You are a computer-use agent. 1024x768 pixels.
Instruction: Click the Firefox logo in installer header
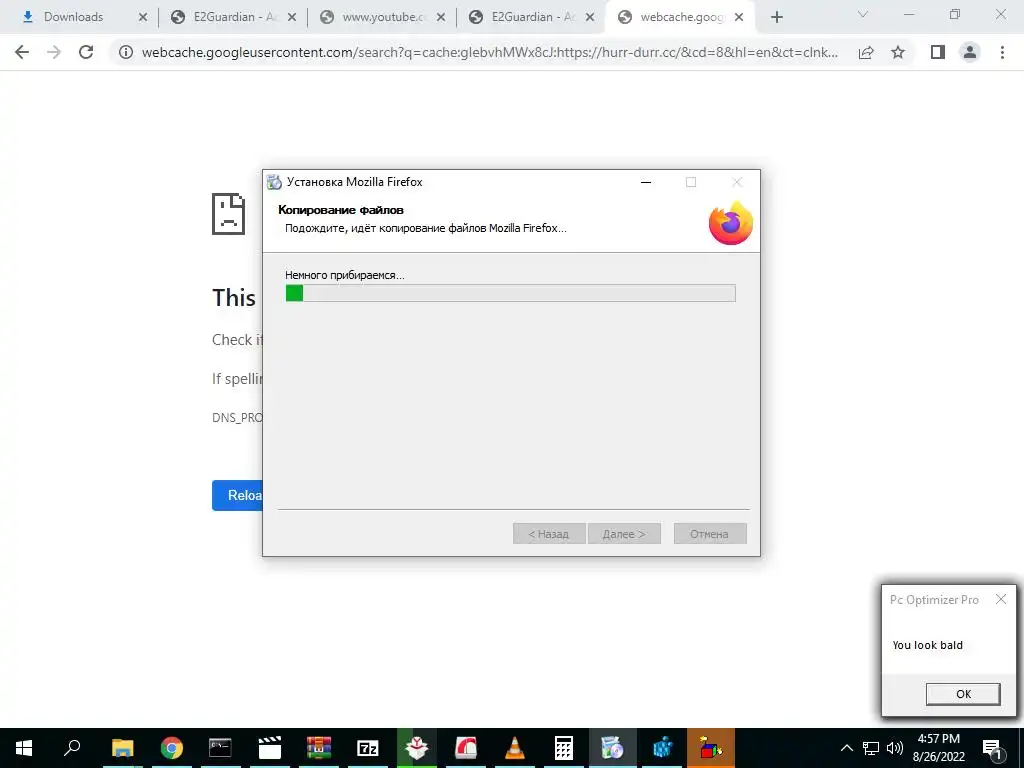[x=731, y=223]
